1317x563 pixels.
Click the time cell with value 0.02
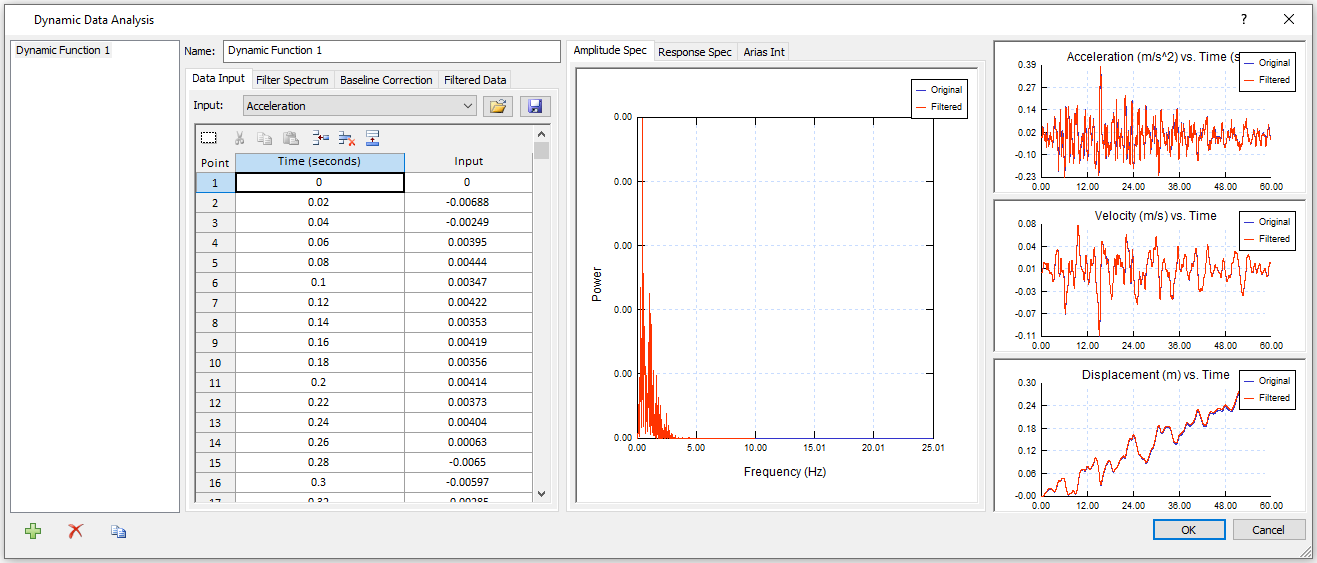(320, 202)
